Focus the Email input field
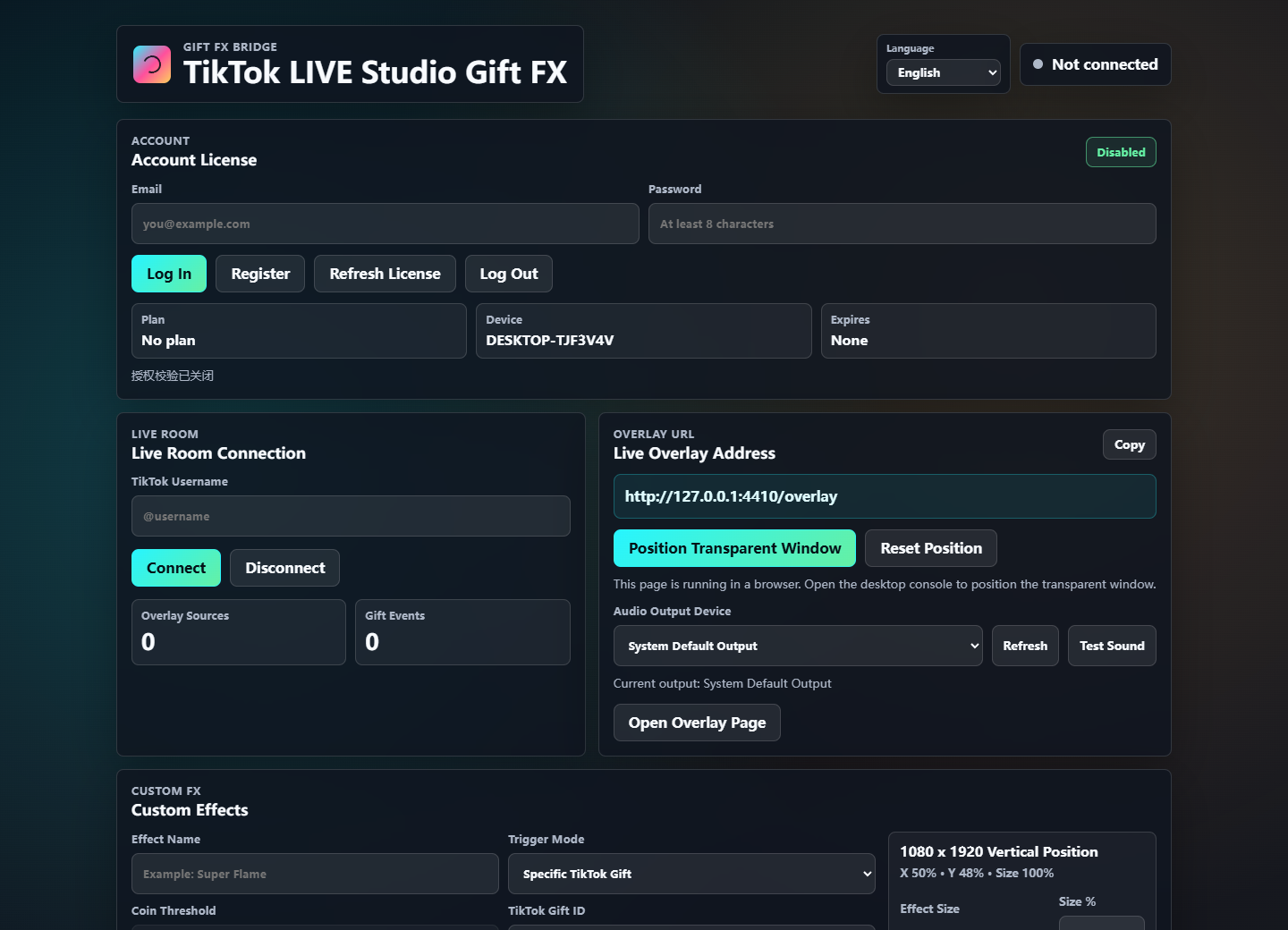The height and width of the screenshot is (930, 1288). tap(385, 224)
